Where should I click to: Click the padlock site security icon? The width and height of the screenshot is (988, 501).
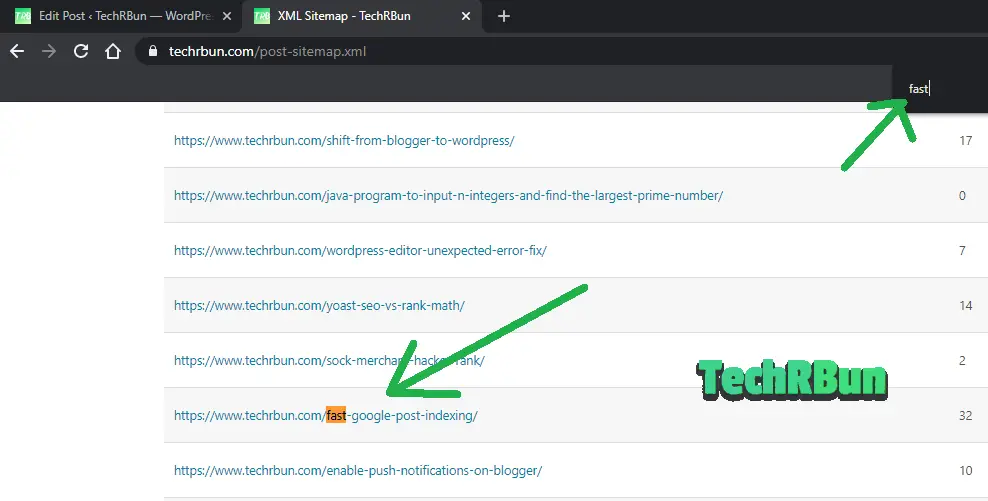point(152,51)
